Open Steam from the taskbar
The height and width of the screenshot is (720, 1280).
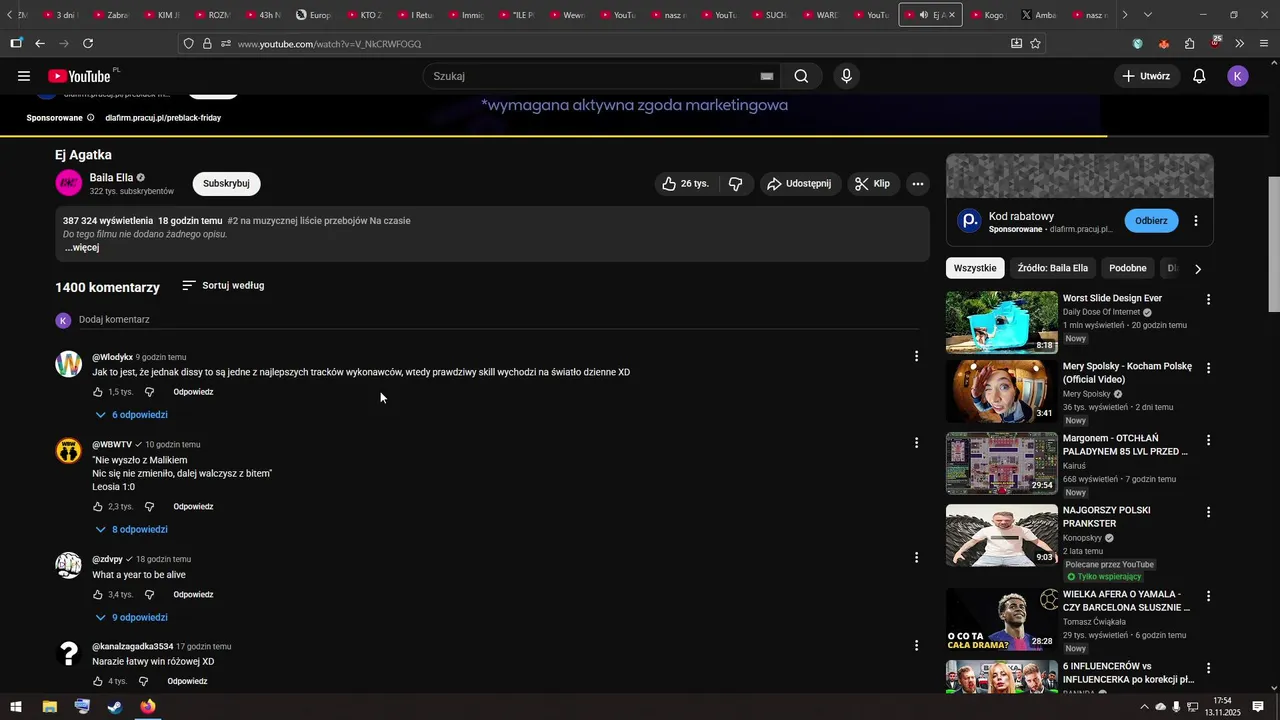115,707
